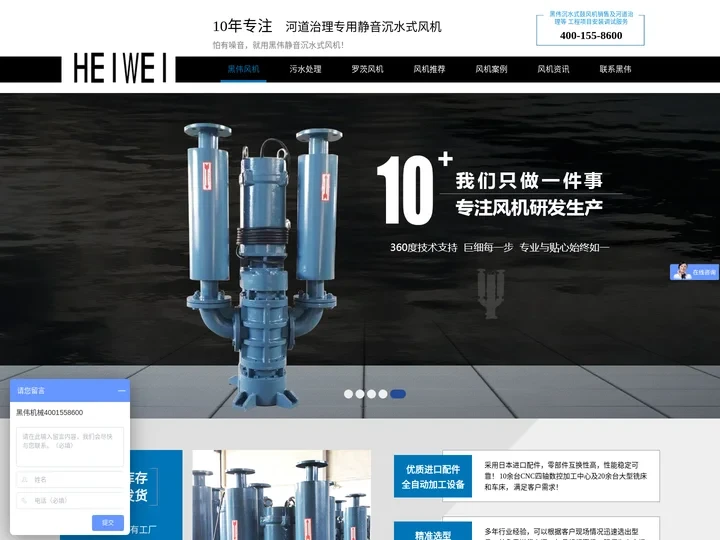The height and width of the screenshot is (540, 720).
Task: Open 风机案例 navigation item
Action: point(491,69)
